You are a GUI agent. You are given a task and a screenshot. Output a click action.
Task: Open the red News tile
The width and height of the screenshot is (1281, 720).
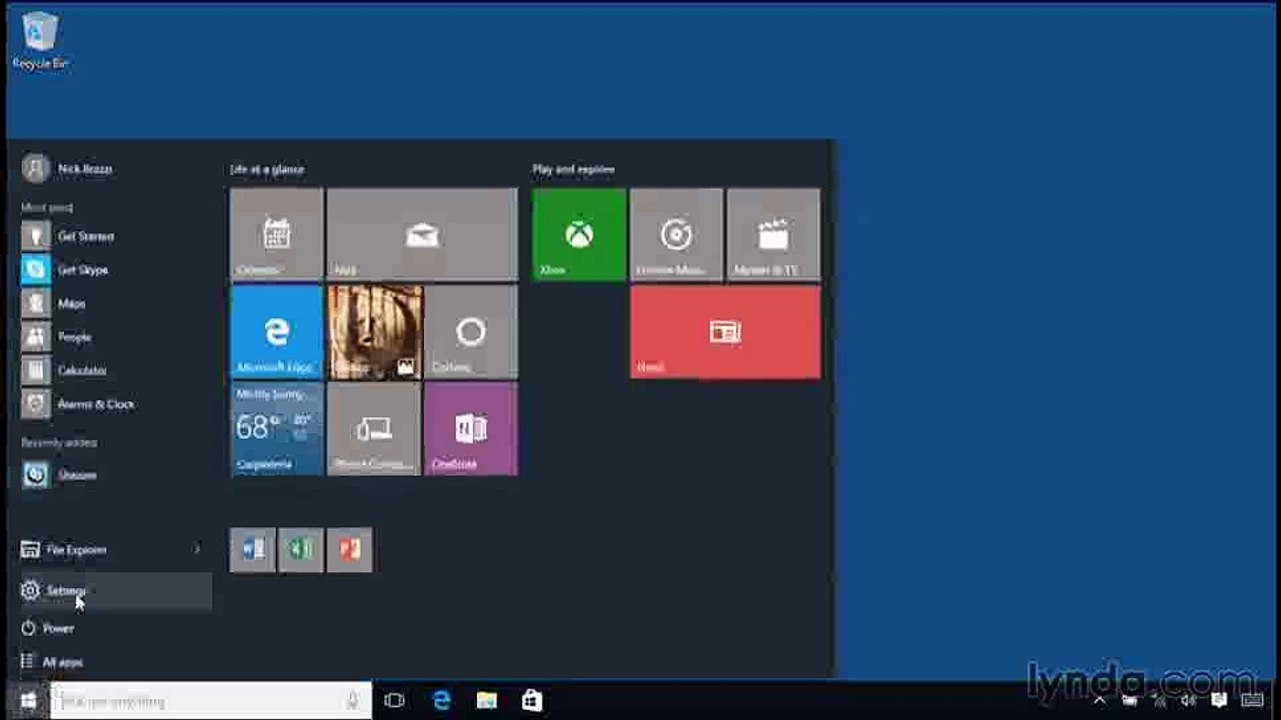[x=725, y=332]
